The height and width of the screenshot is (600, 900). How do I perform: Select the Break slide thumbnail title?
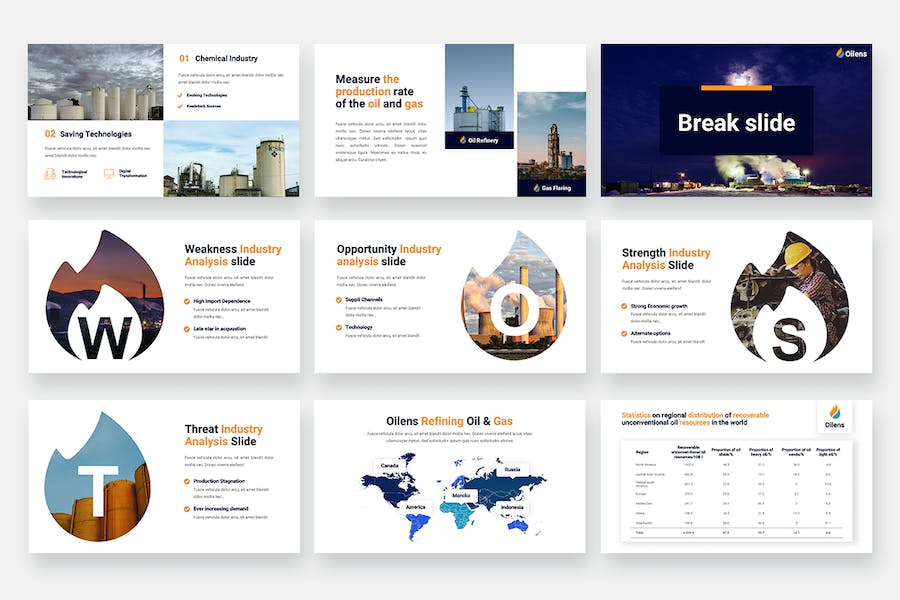[736, 123]
